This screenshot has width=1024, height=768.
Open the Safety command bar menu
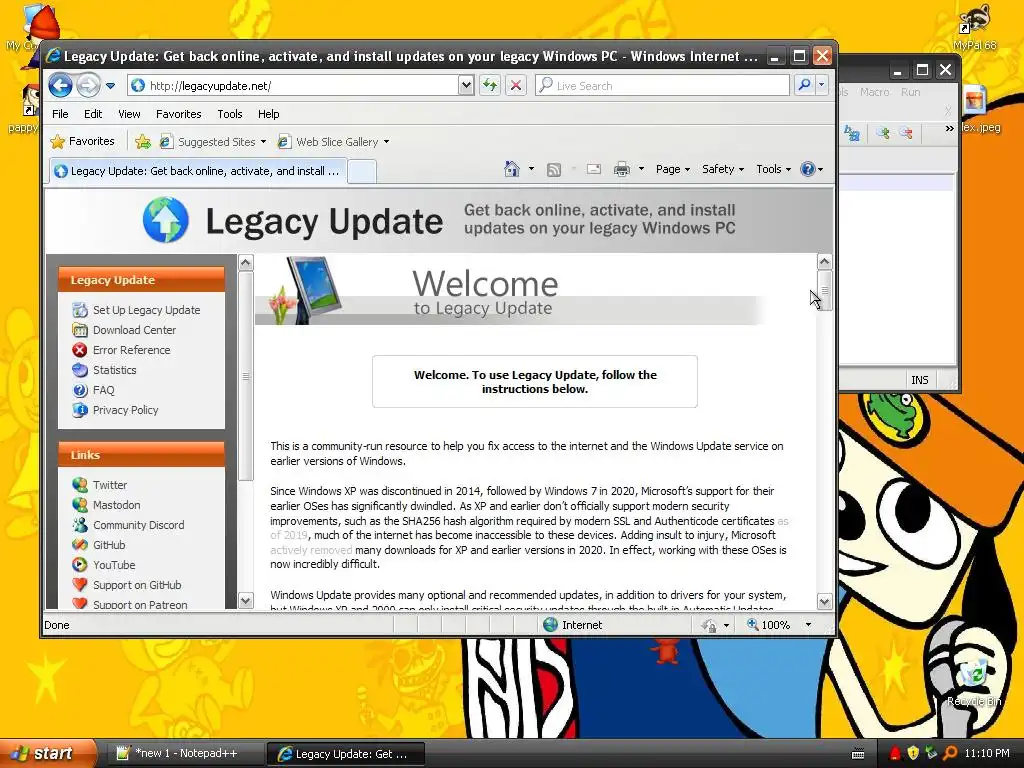tap(723, 169)
